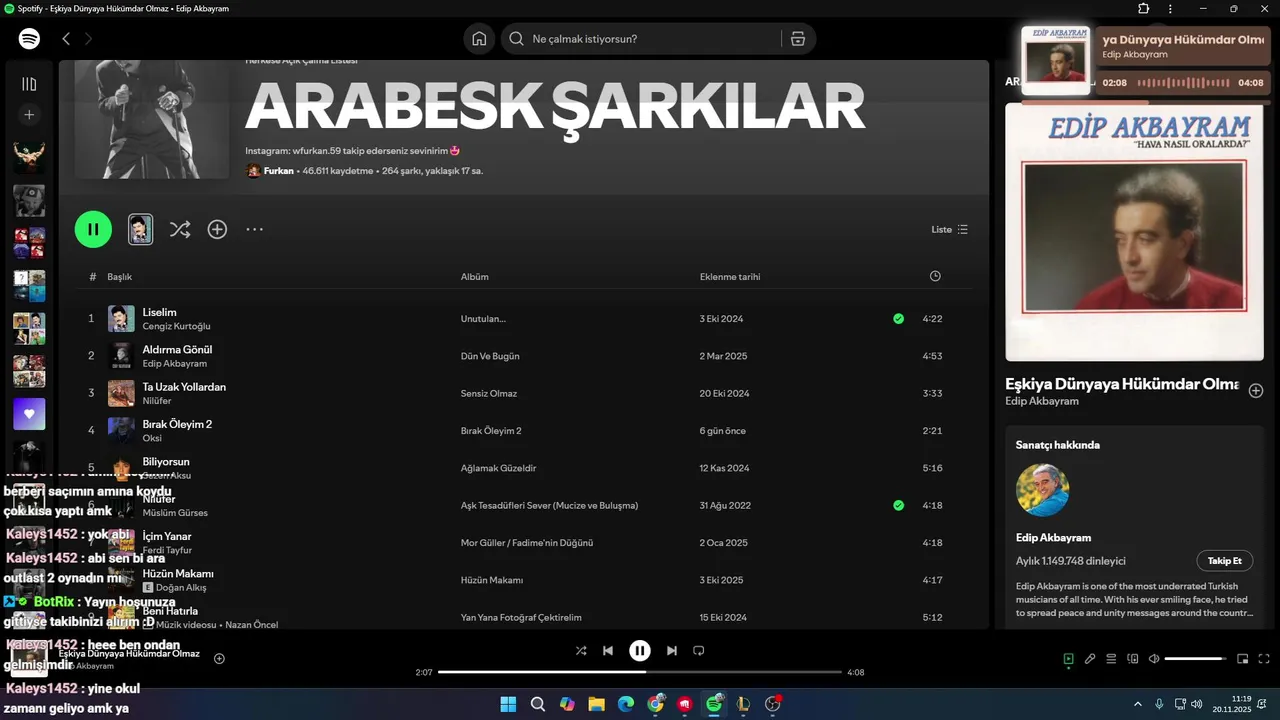Toggle the Now Playing view icon
The image size is (1280, 720).
coord(1068,659)
